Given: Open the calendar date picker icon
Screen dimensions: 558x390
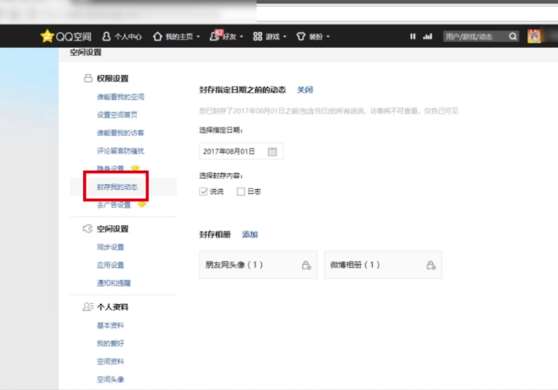Looking at the screenshot, I should [272, 152].
